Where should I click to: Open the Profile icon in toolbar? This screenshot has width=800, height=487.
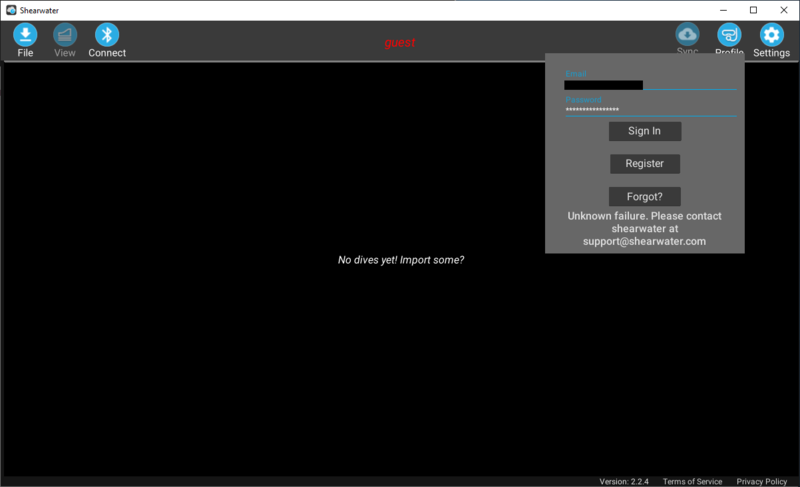coord(729,35)
